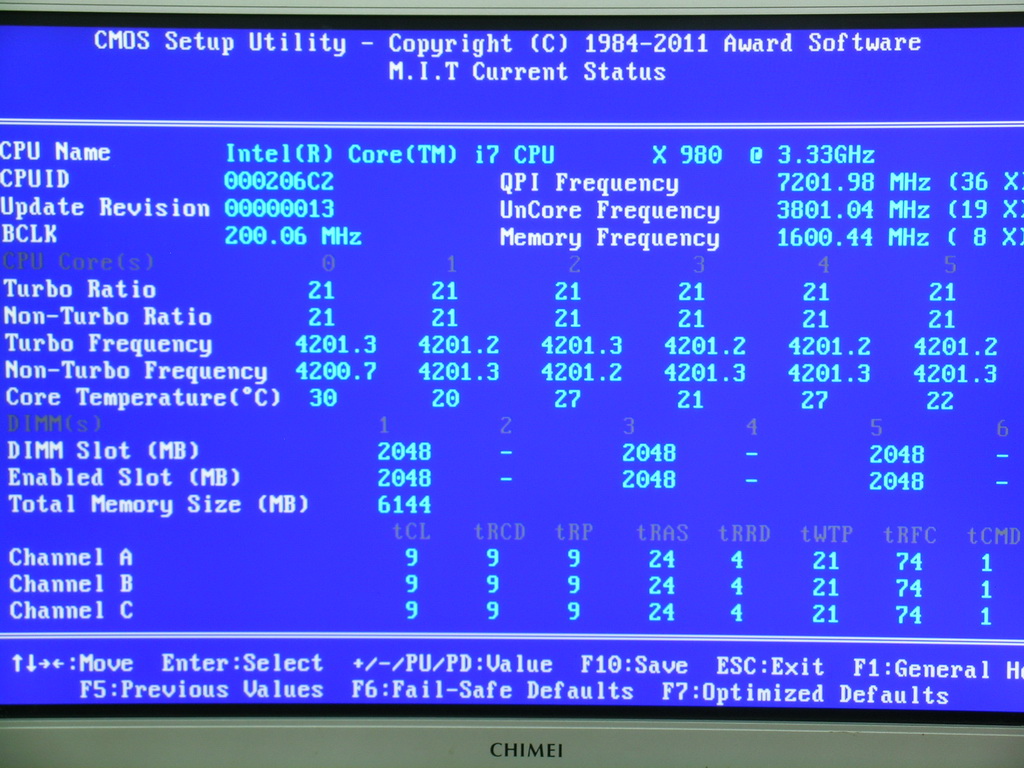
Task: Select the "DIMM Slot (MB)" row label
Action: tap(103, 451)
